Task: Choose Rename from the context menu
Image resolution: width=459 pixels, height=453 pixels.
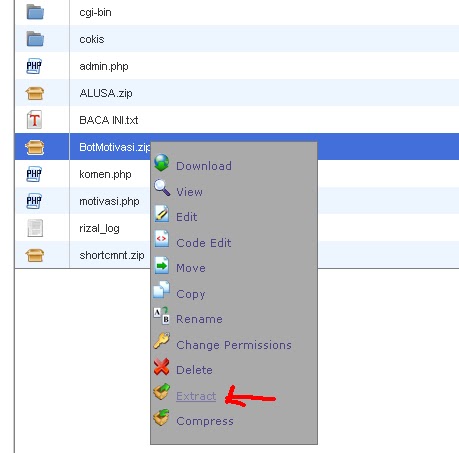Action: [x=199, y=319]
